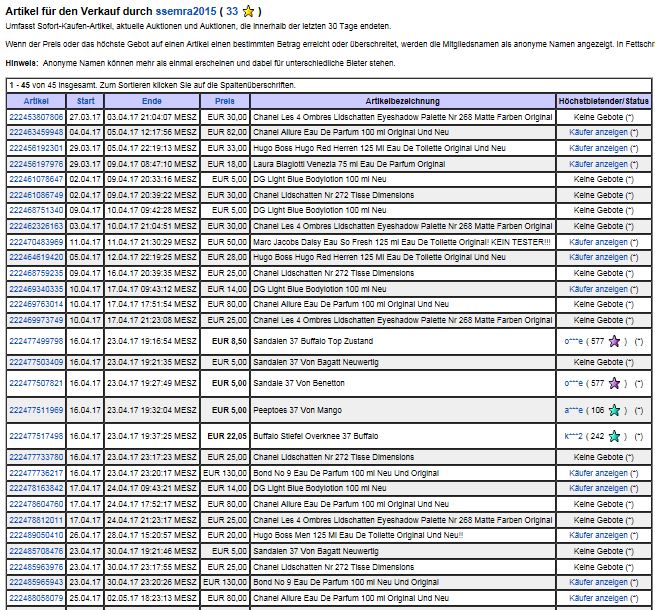Screen dimensions: 655x610
Task: Open item number 222470483969
Action: click(36, 242)
